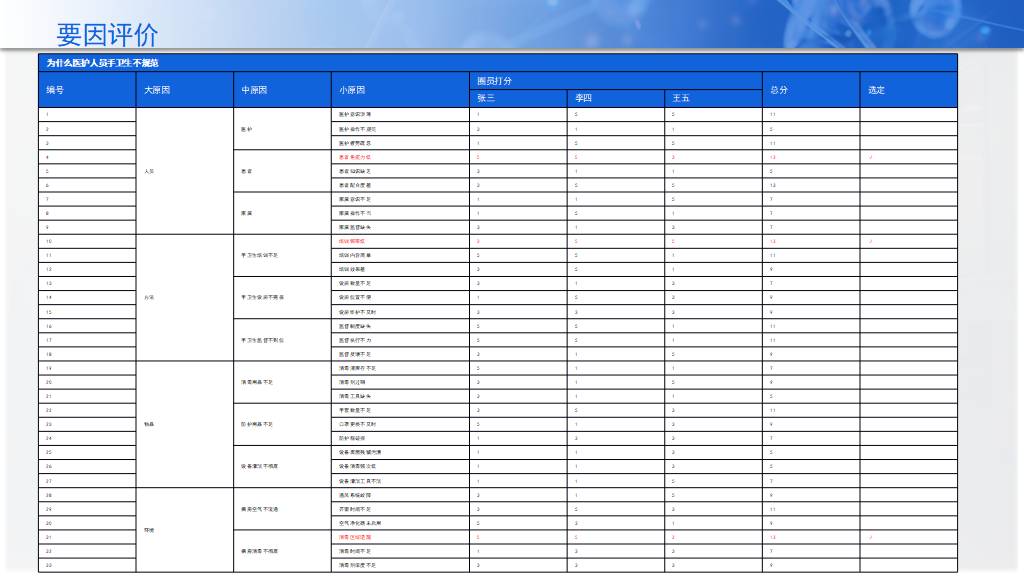The width and height of the screenshot is (1024, 576).
Task: Click the slide title 要因评价
Action: [107, 35]
